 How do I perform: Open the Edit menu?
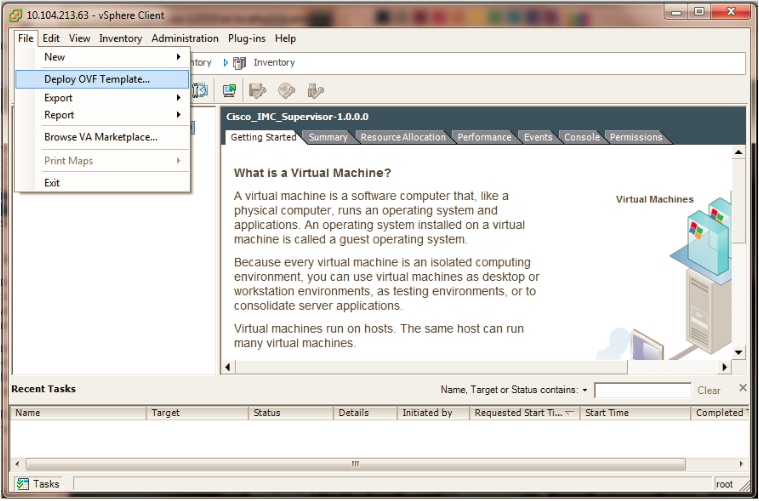point(51,38)
